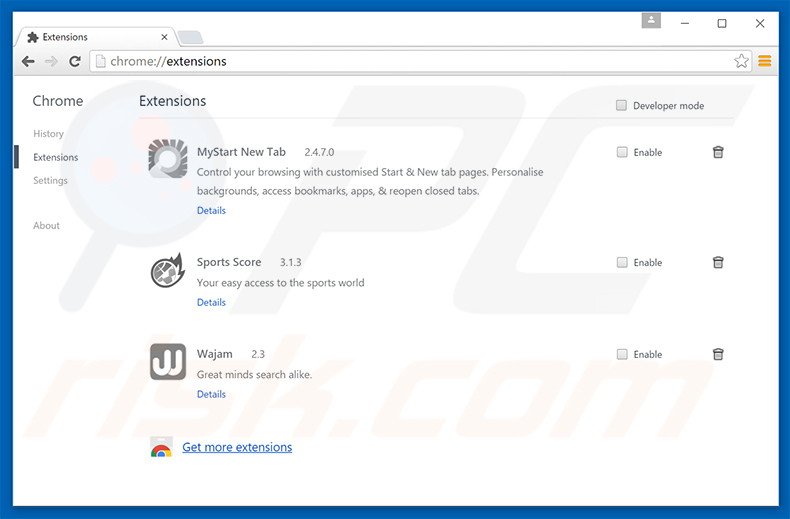The image size is (790, 519).
Task: Open Details for Sports Score
Action: coord(211,302)
